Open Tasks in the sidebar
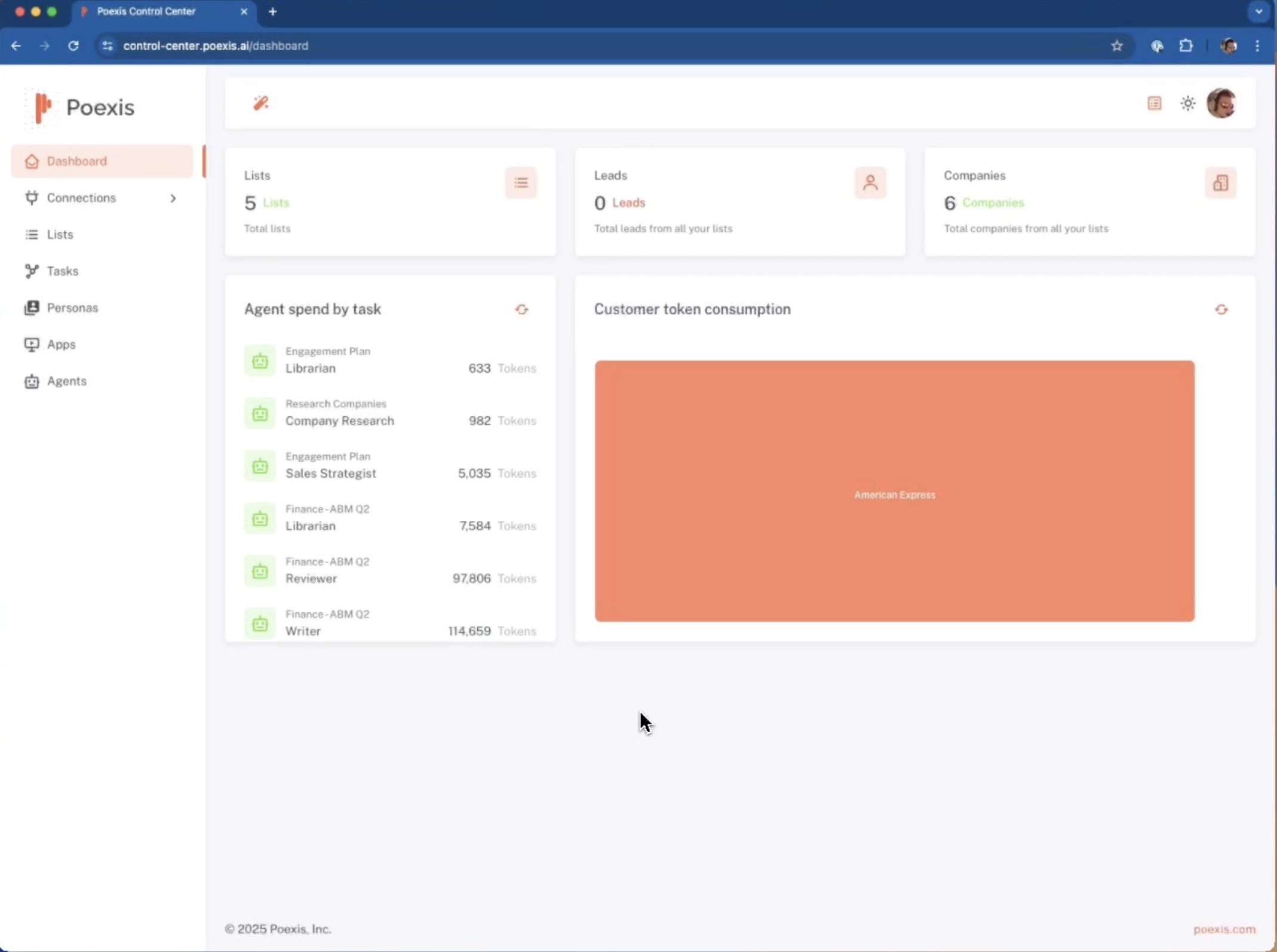Screen dimensions: 1277x952 pos(102,271)
